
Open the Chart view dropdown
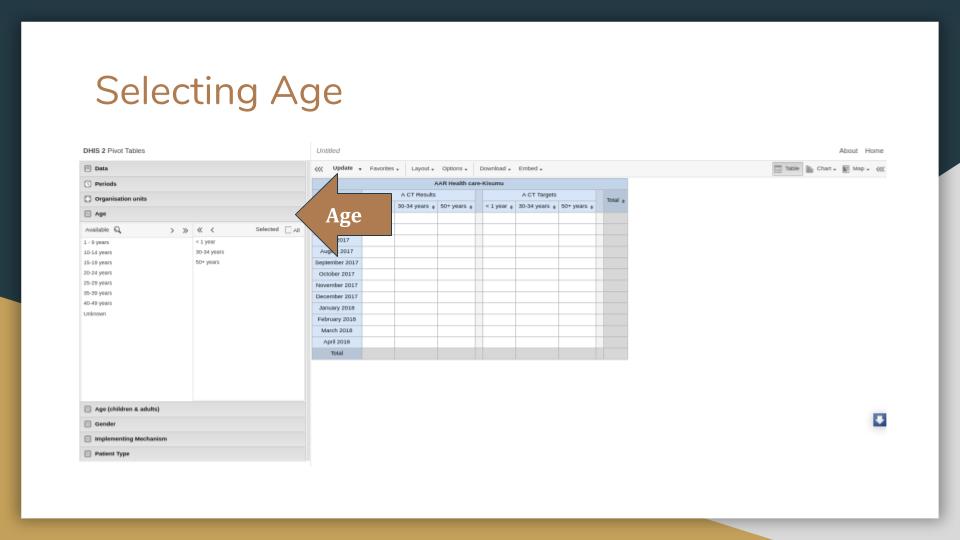tap(821, 169)
